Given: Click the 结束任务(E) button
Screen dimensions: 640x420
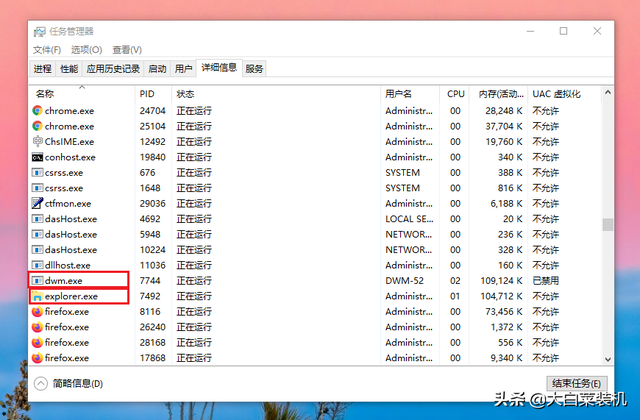Looking at the screenshot, I should (576, 383).
